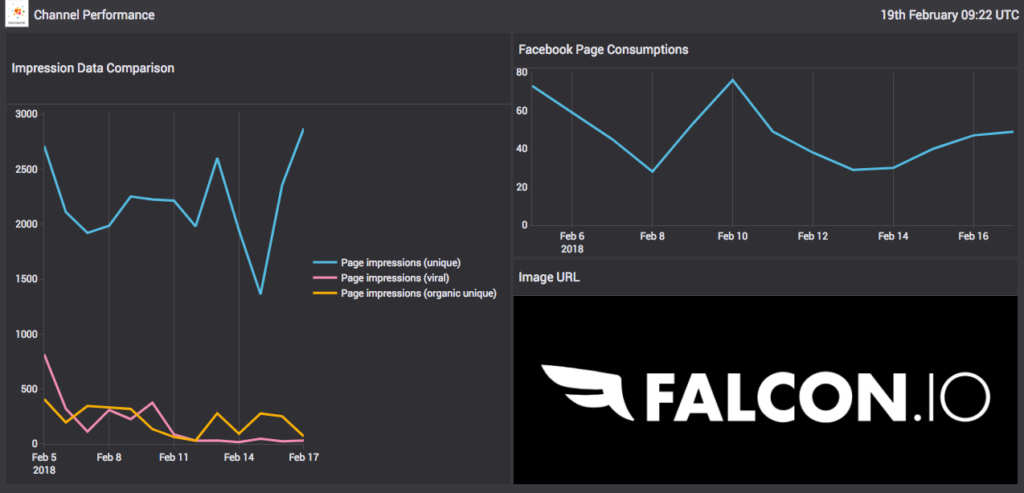Click the Feb 17 endpoint of the blue impressions line
This screenshot has height=493, width=1024.
pyautogui.click(x=303, y=129)
